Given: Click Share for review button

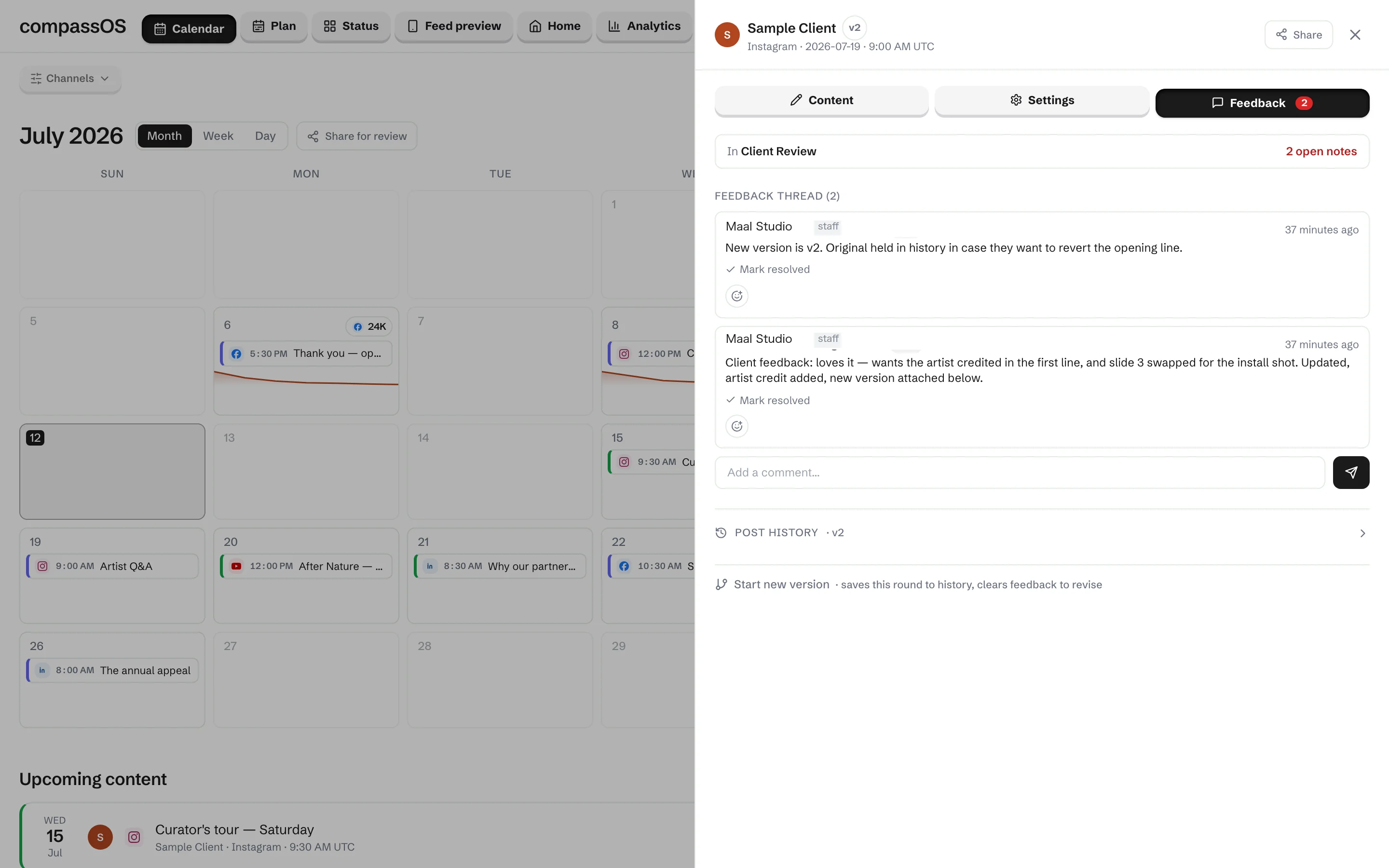Looking at the screenshot, I should click(x=356, y=136).
